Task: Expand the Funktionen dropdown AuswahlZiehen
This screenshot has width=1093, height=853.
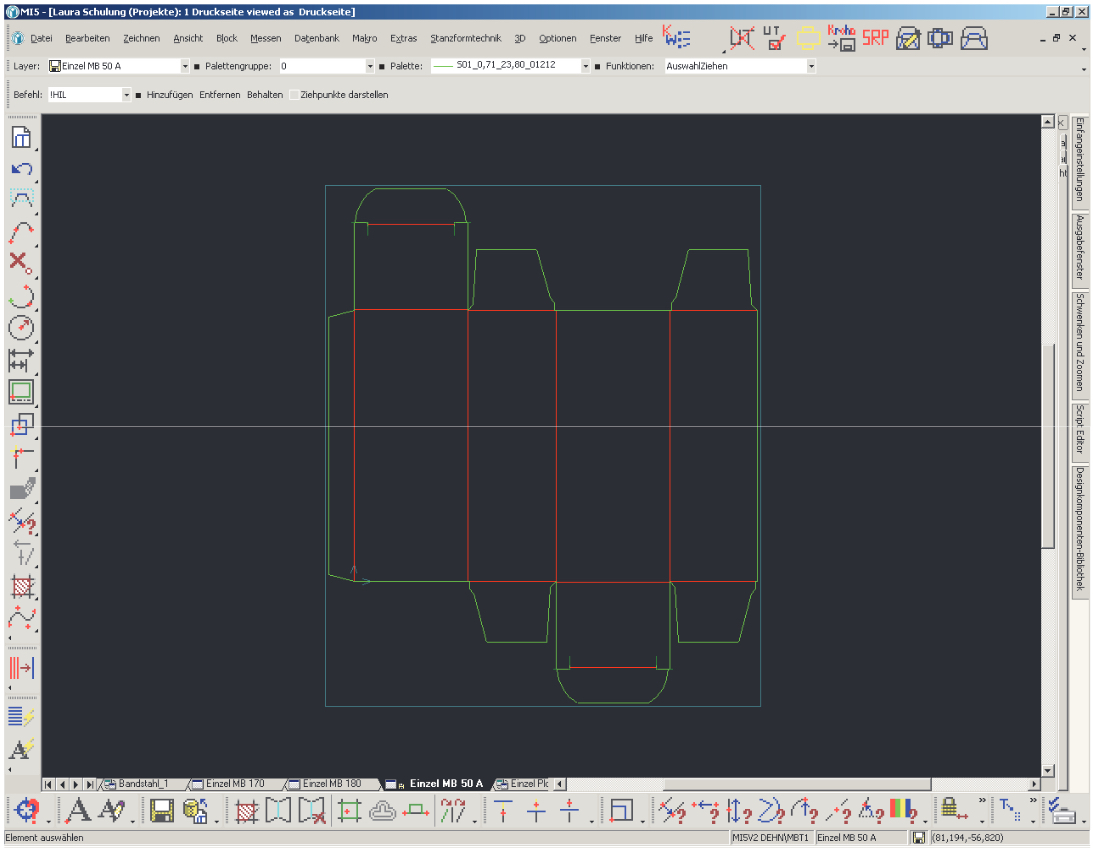Action: (811, 66)
